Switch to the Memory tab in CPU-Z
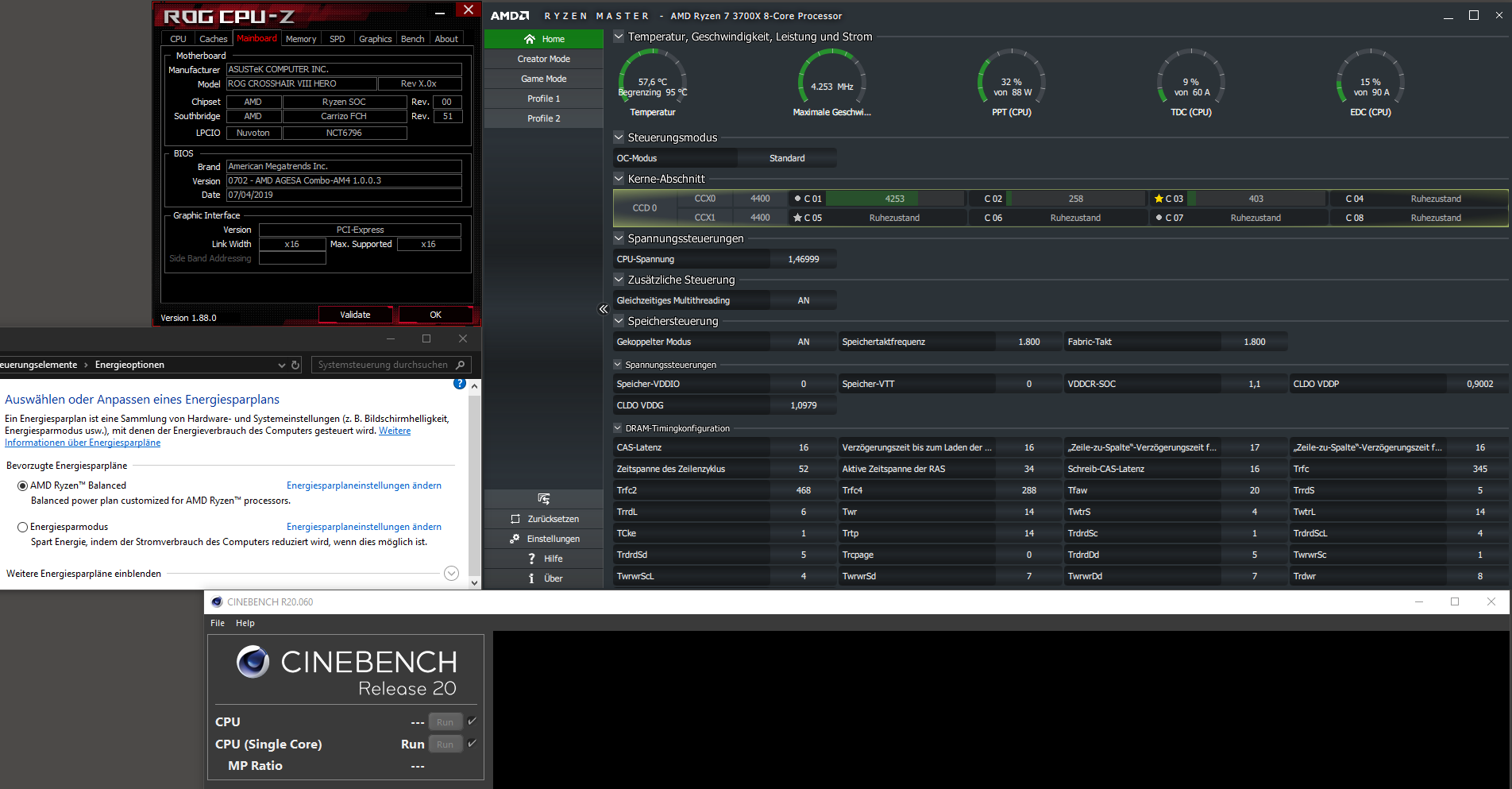Screen dimensions: 1512x789 (301, 39)
